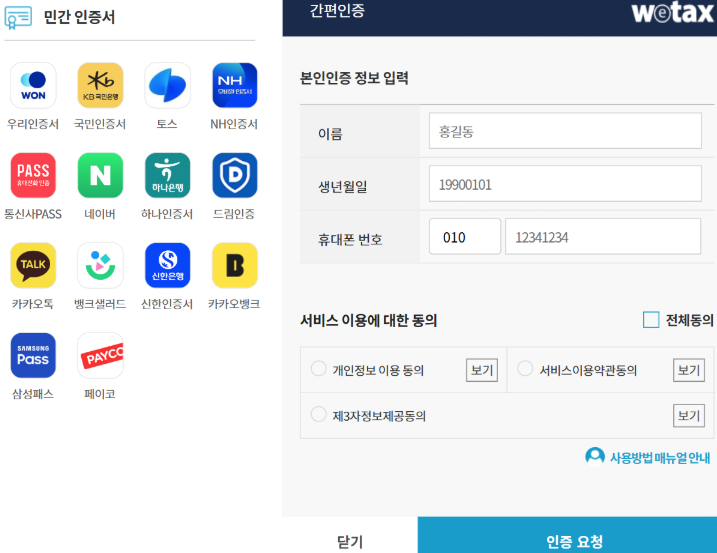Image resolution: width=717 pixels, height=553 pixels.
Task: Click the 서비스 이용에 대한 동의 heading
Action: tap(369, 320)
